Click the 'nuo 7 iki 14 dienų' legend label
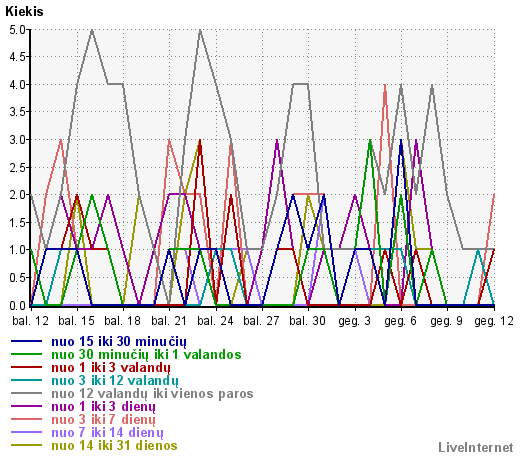This screenshot has height=457, width=520. click(107, 433)
